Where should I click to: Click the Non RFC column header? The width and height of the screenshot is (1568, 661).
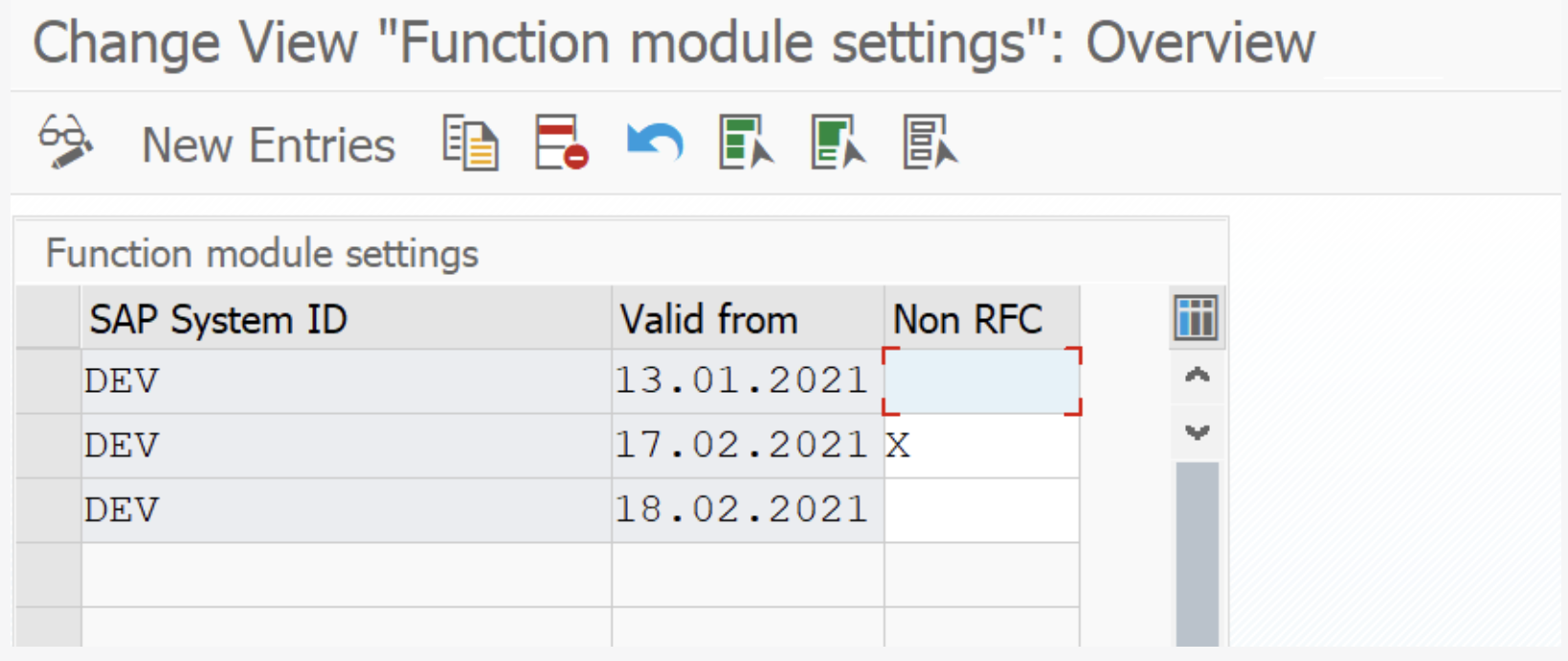coord(981,319)
